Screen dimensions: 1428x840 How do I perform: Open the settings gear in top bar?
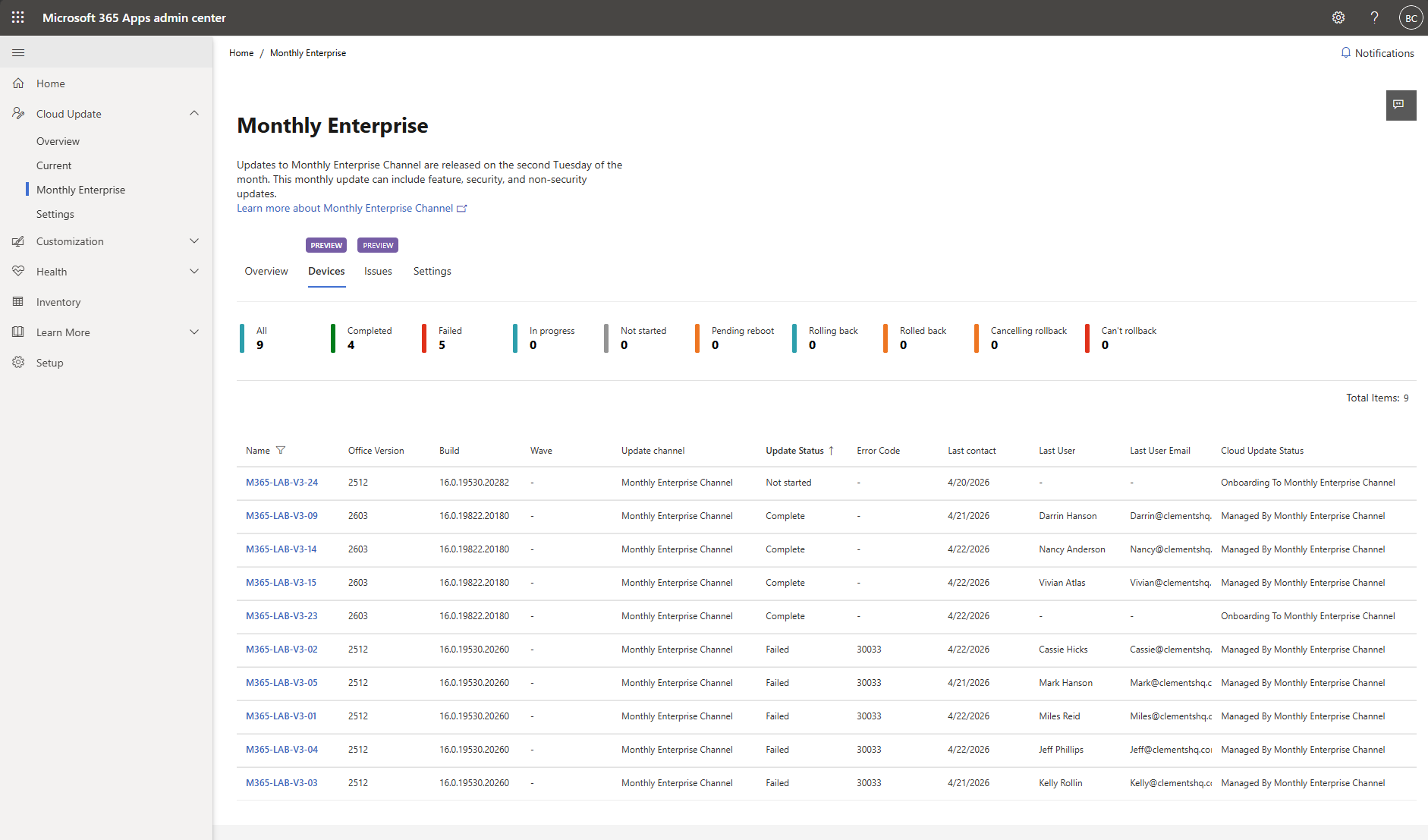point(1338,17)
